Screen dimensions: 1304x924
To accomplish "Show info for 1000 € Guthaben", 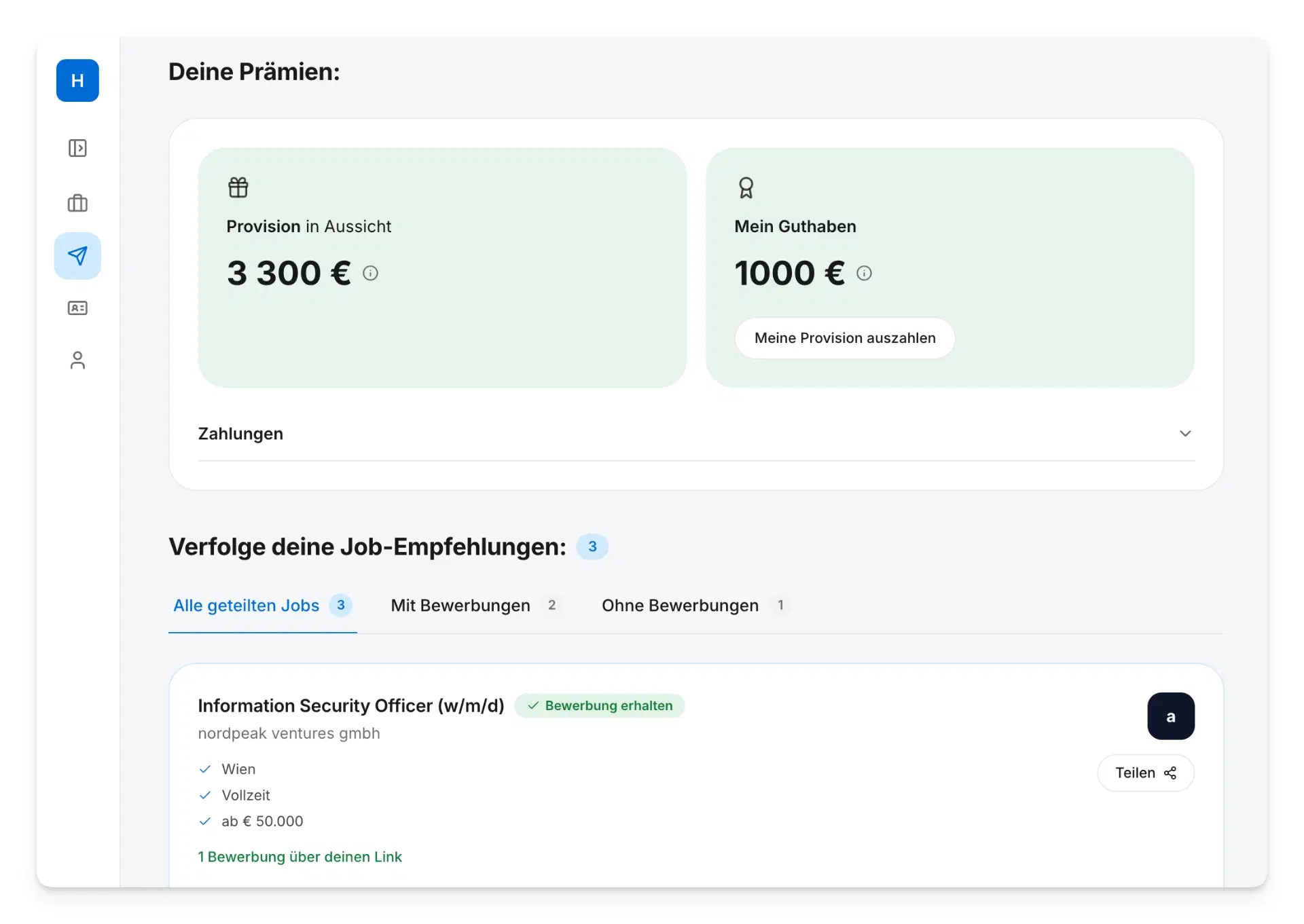I will coord(864,273).
